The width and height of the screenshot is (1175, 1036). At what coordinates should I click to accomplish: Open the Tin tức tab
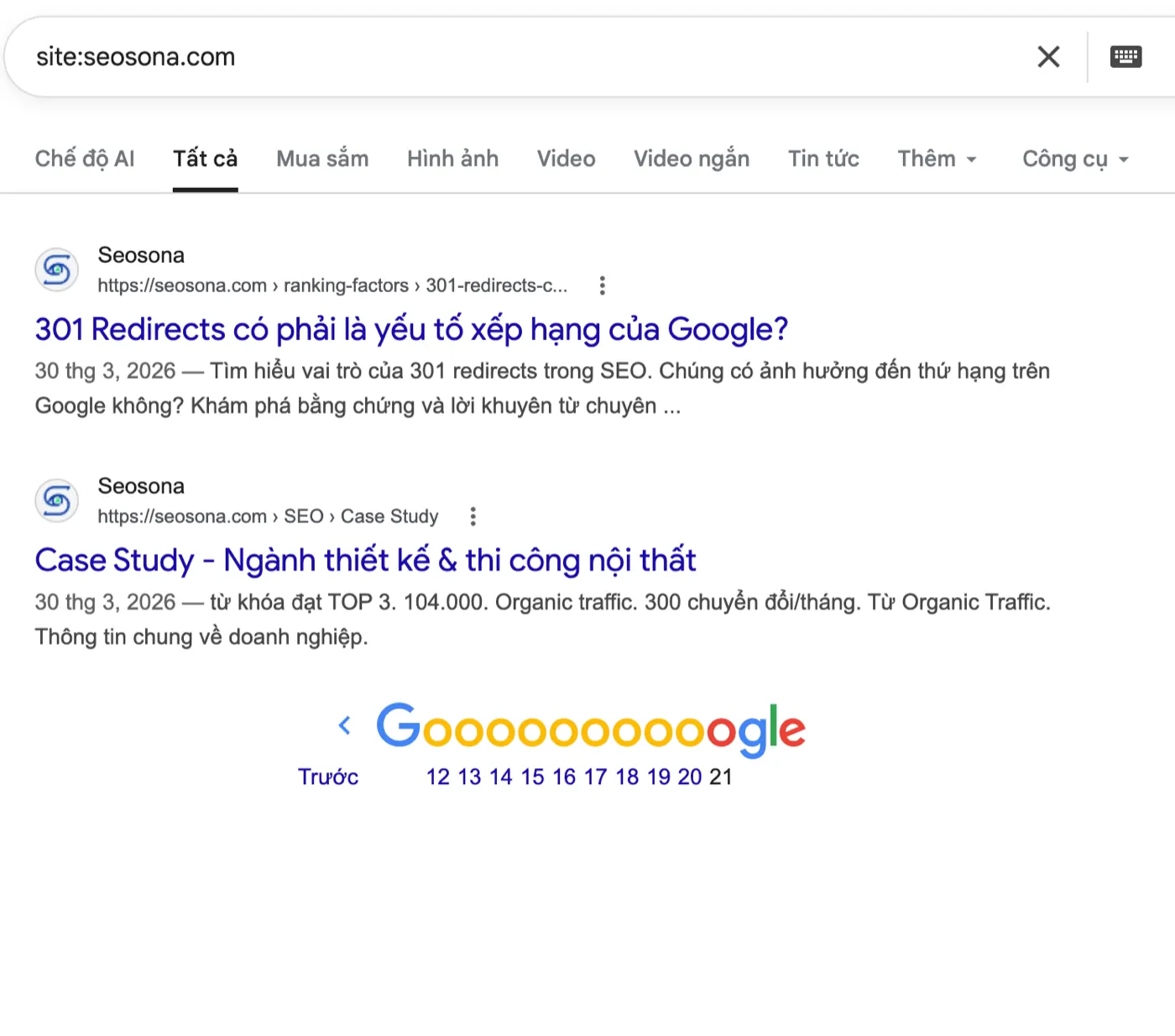click(823, 159)
